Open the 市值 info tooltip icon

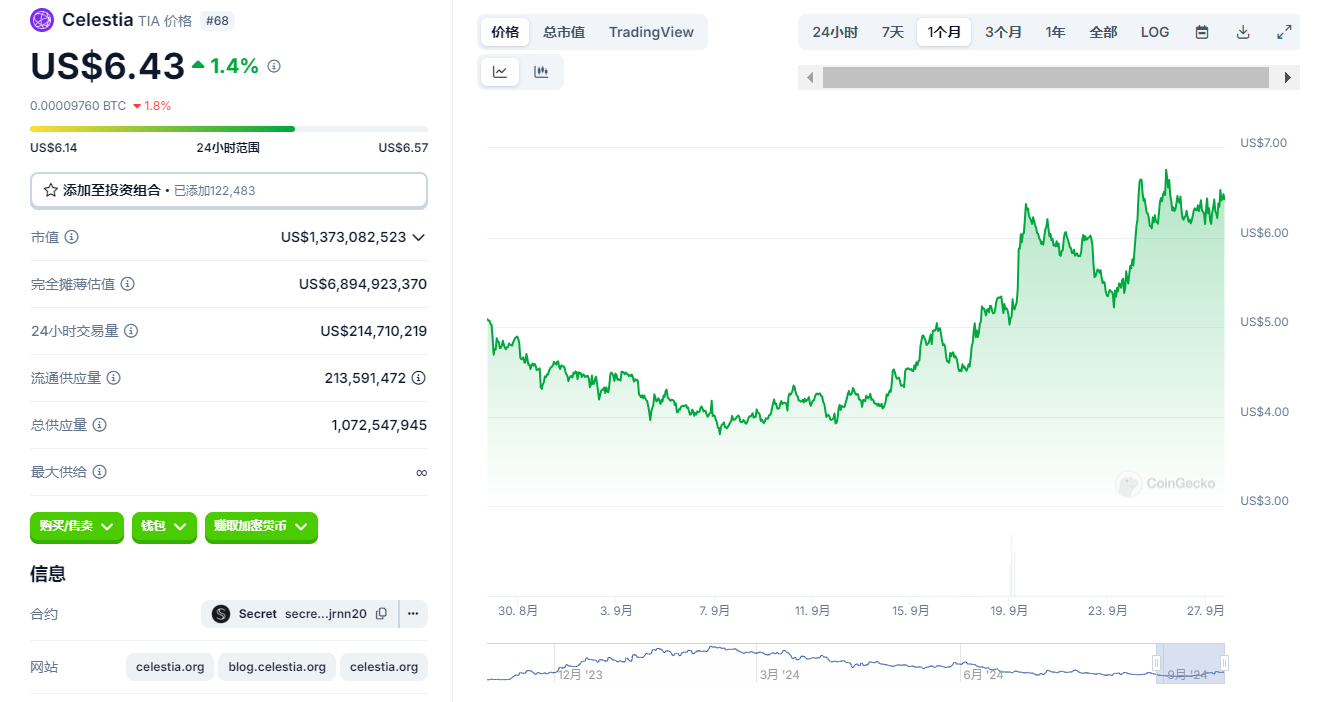click(x=72, y=237)
